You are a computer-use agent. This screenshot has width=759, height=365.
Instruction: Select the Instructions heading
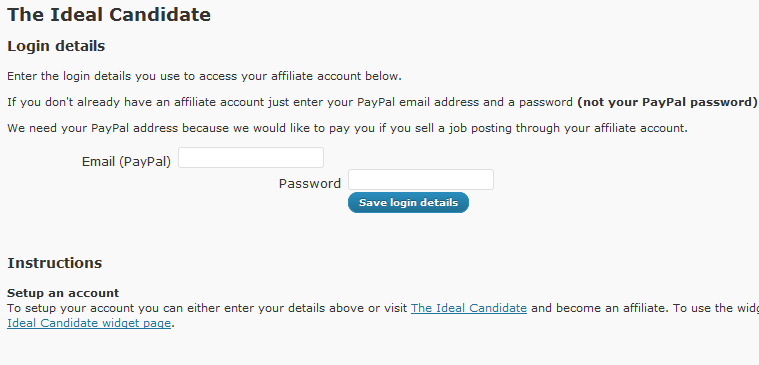coord(55,263)
